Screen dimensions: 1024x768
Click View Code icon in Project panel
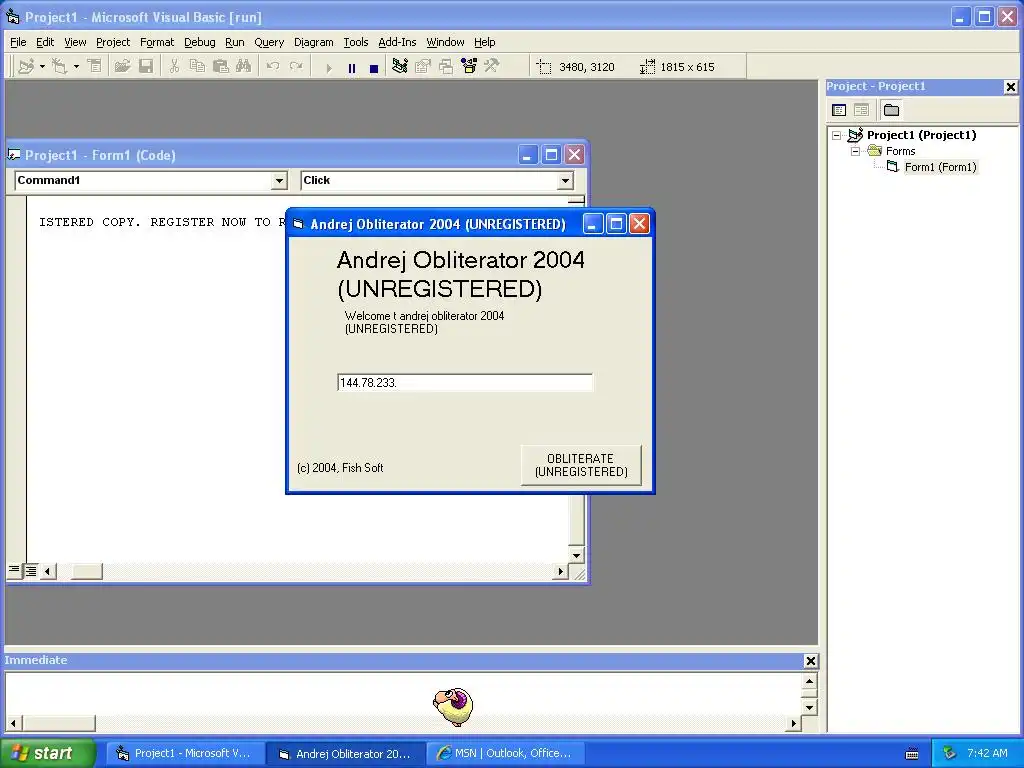pos(839,110)
